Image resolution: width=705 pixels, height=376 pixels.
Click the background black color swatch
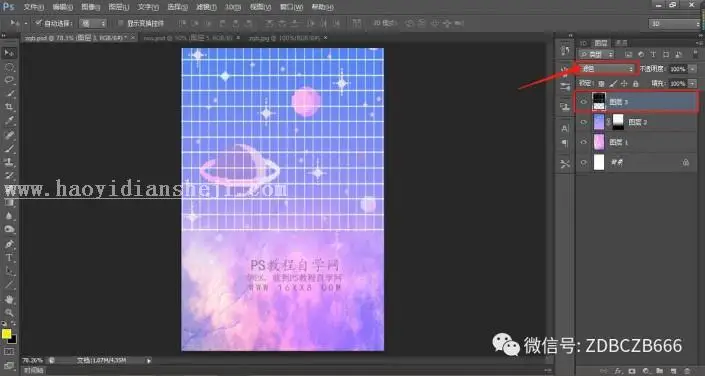(x=13, y=340)
